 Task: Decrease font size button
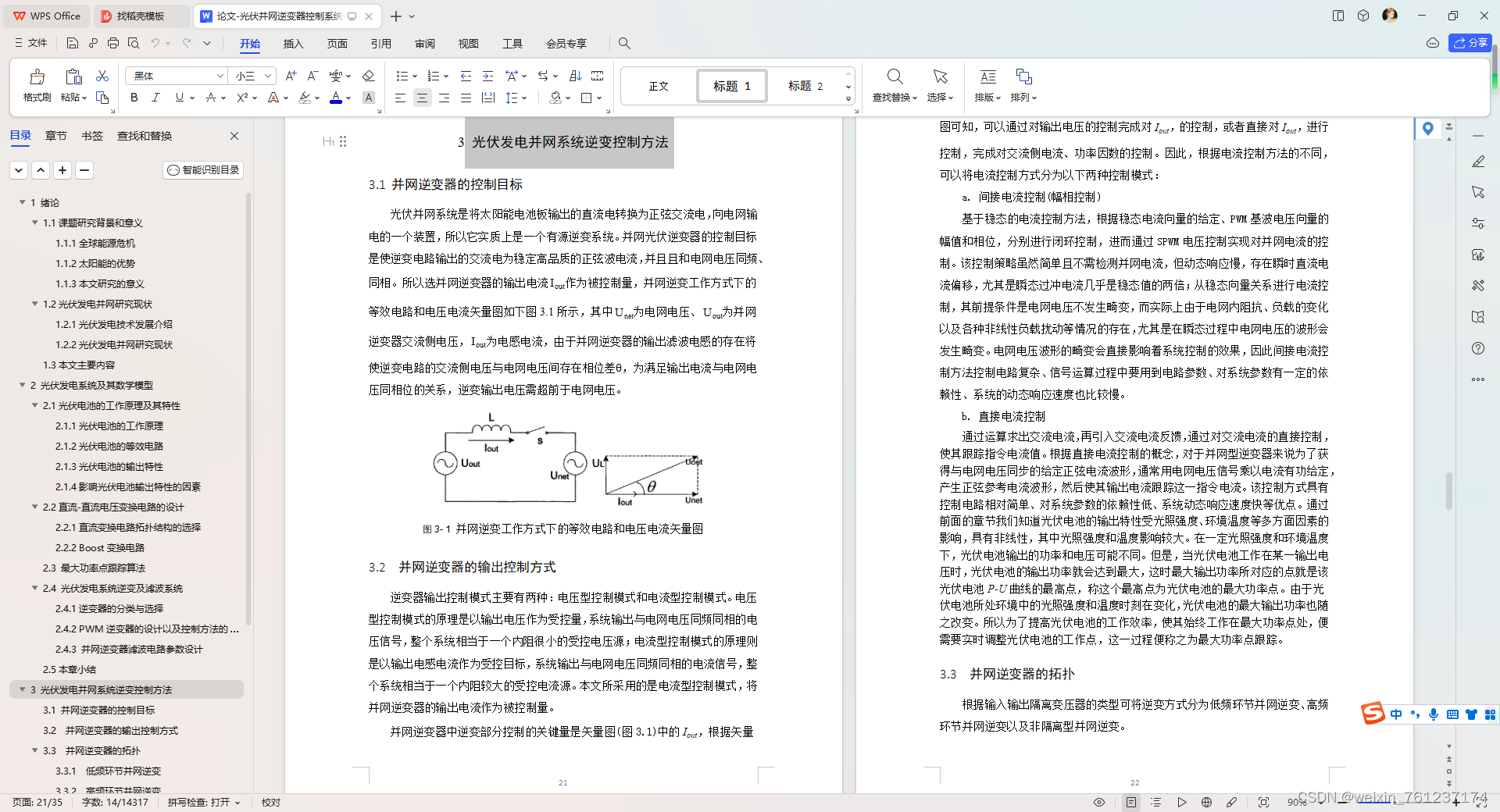coord(312,76)
